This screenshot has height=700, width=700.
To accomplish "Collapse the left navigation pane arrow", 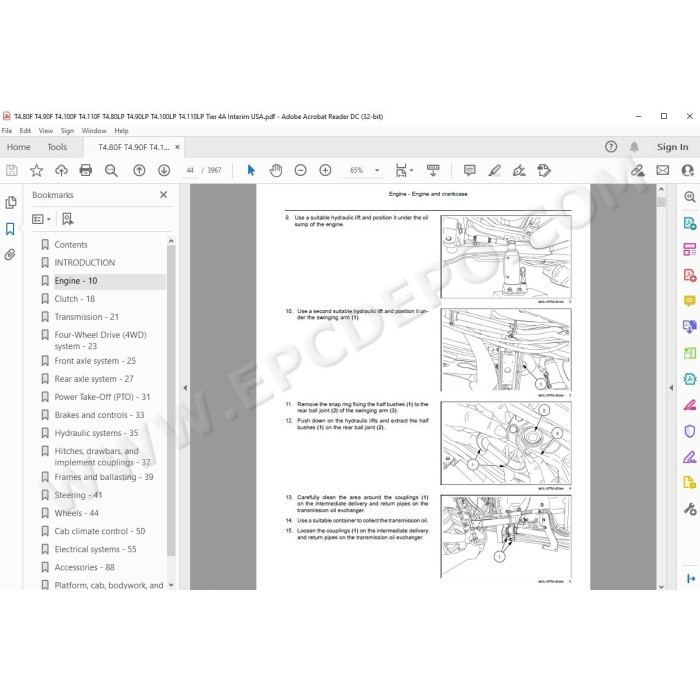I will pyautogui.click(x=185, y=388).
